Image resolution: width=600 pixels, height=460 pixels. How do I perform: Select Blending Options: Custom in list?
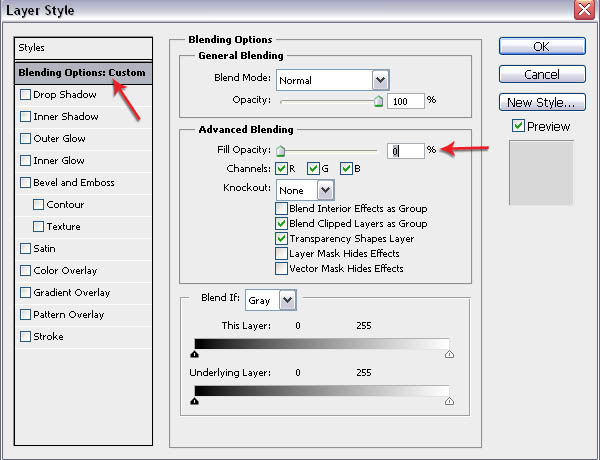[x=82, y=73]
